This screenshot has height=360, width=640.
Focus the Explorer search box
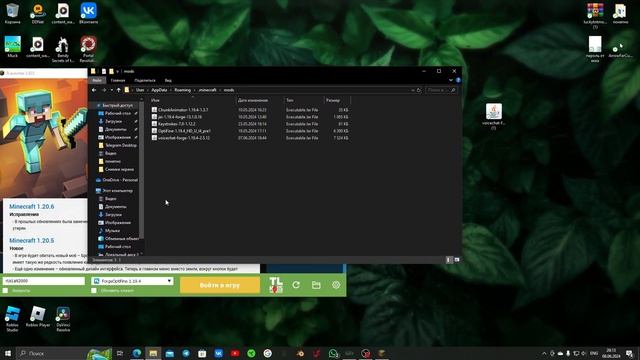[441, 90]
